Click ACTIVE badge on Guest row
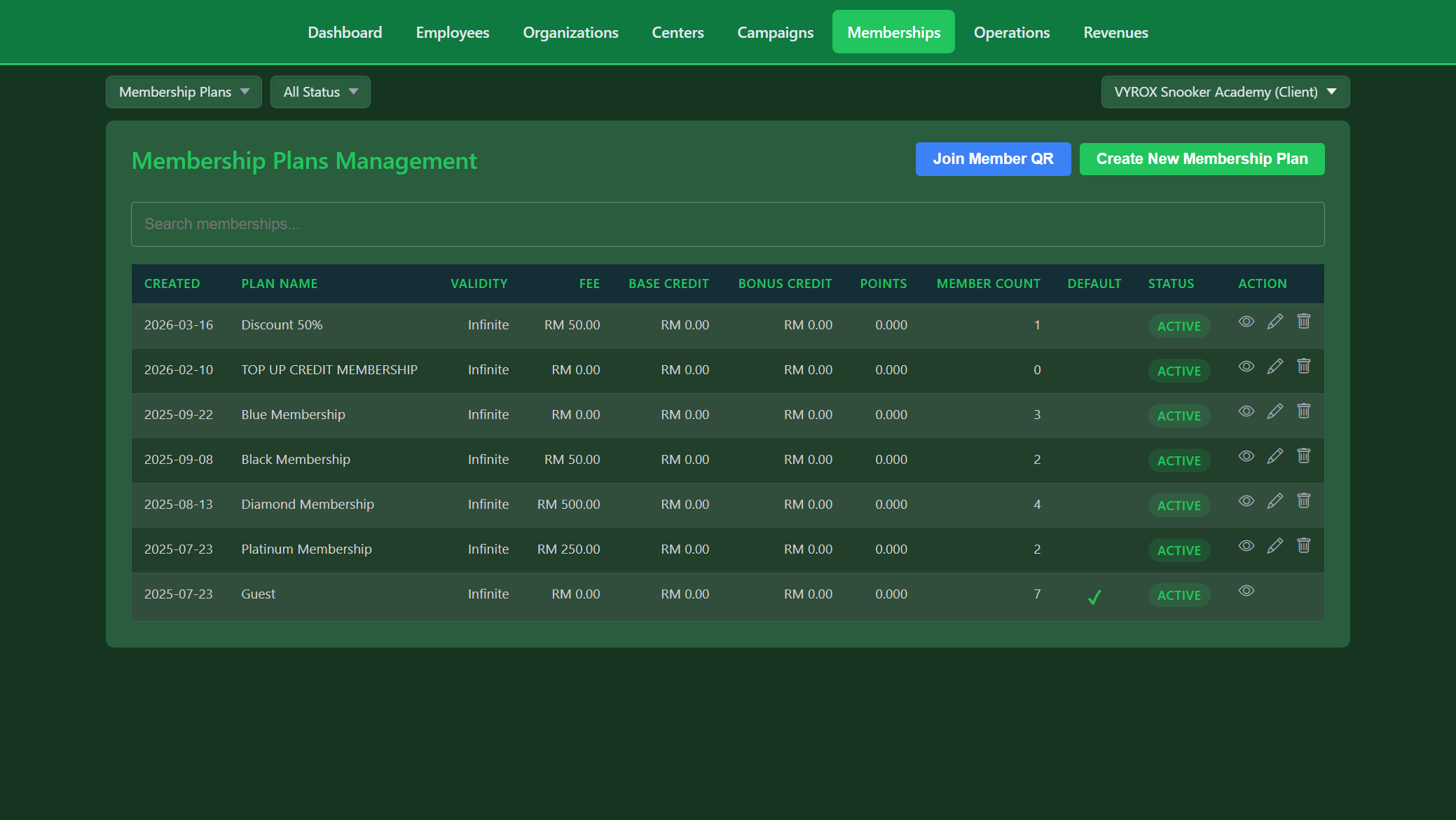 1179,596
